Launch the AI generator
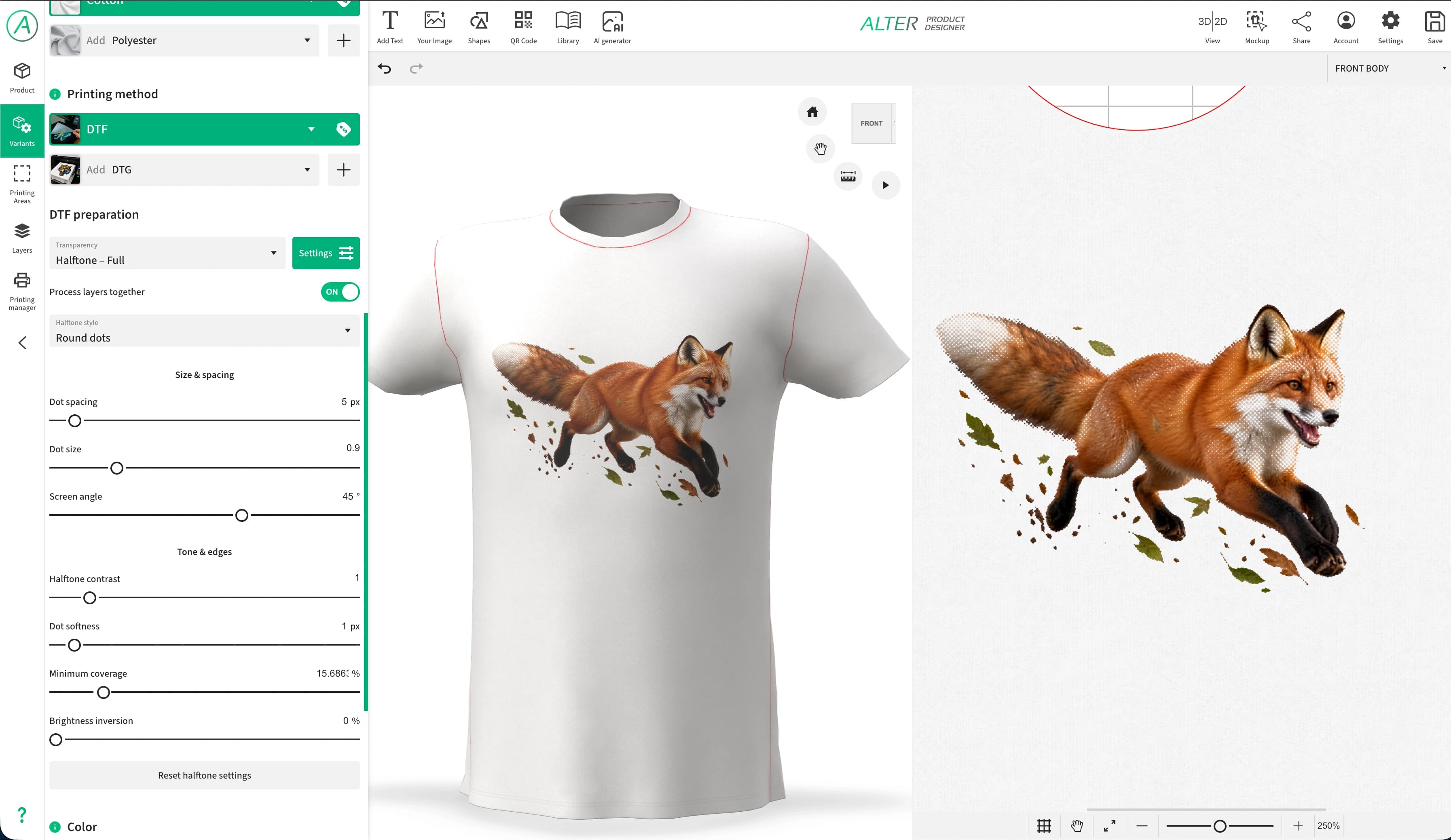Screen dimensions: 1451x840 pyautogui.click(x=612, y=27)
